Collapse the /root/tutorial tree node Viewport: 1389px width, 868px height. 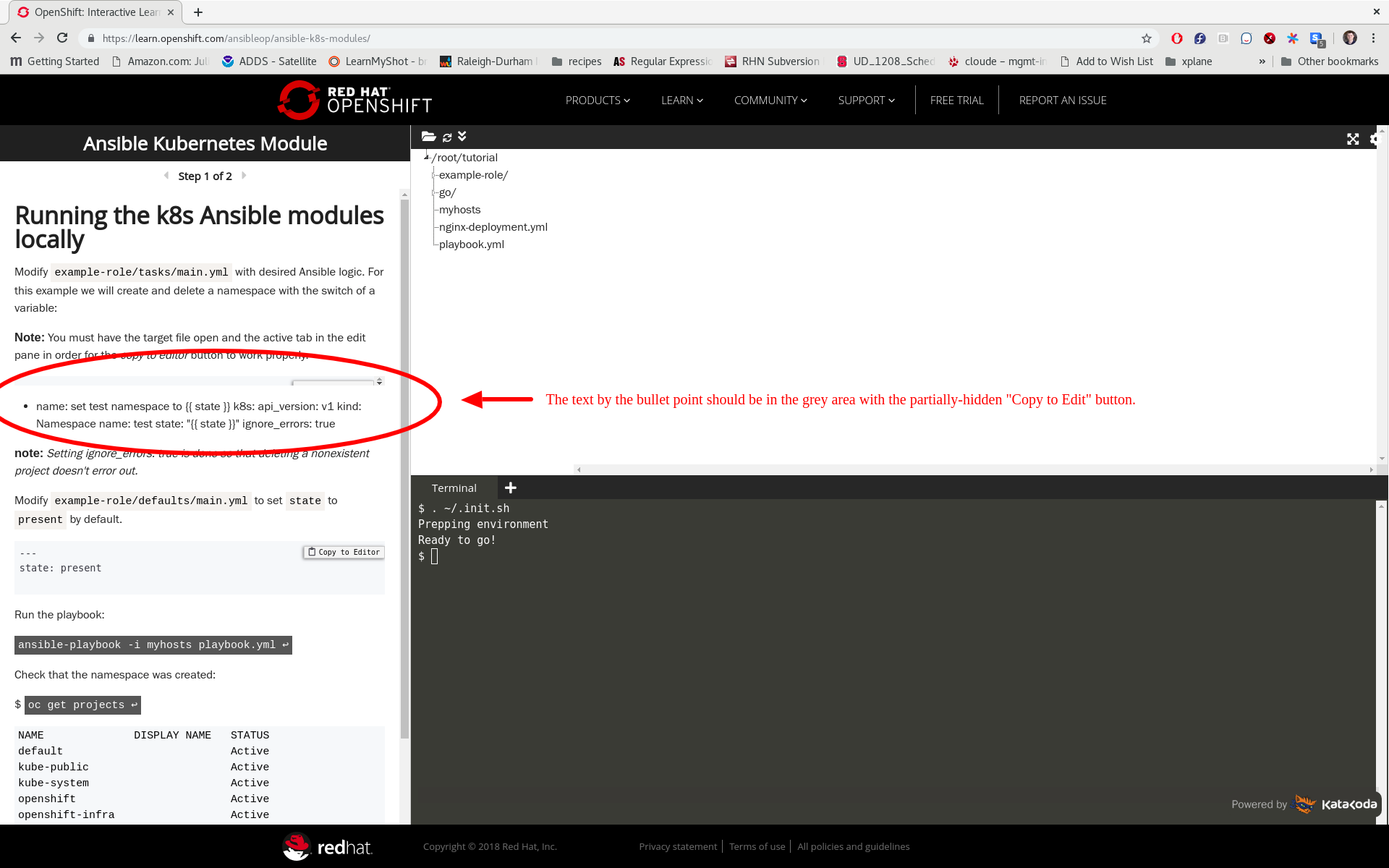(428, 156)
